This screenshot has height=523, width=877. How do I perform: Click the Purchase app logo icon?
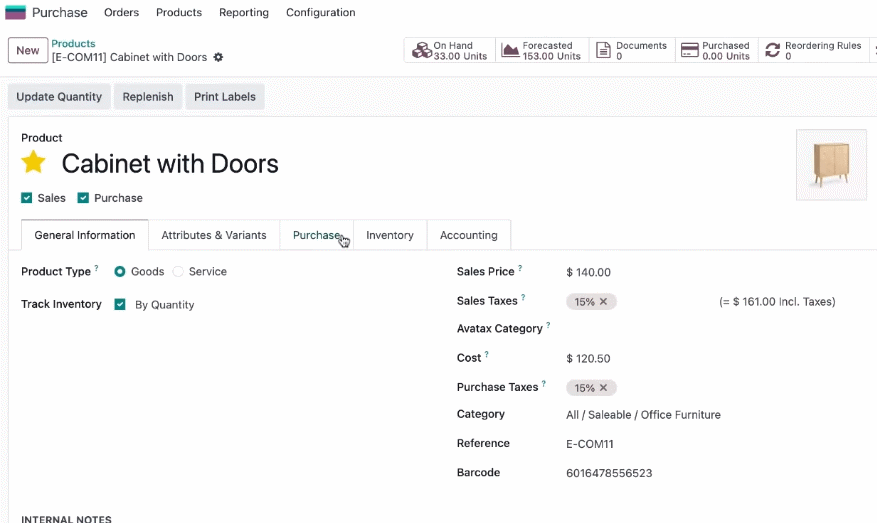coord(15,12)
